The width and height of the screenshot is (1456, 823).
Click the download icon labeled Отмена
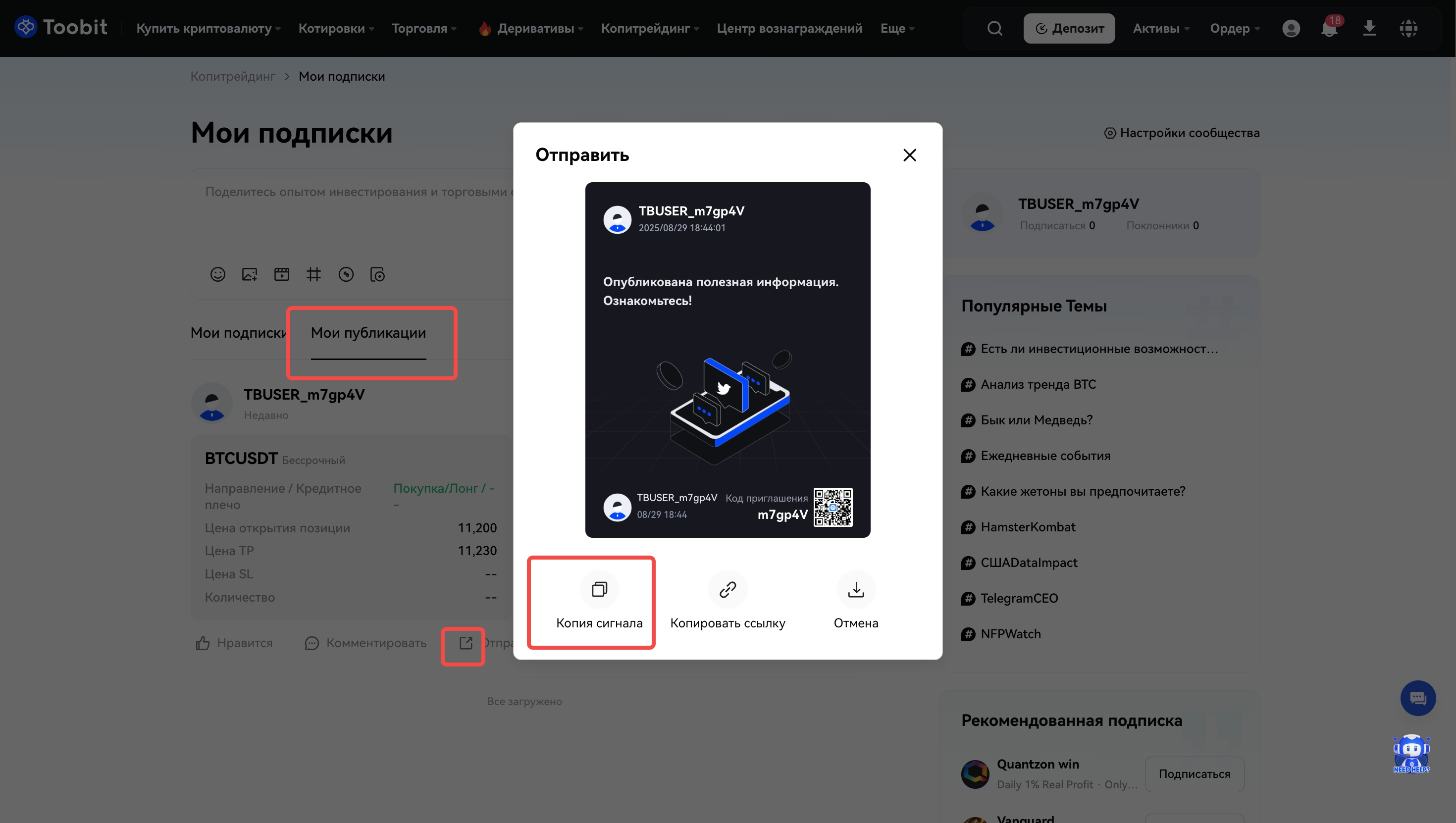point(856,590)
